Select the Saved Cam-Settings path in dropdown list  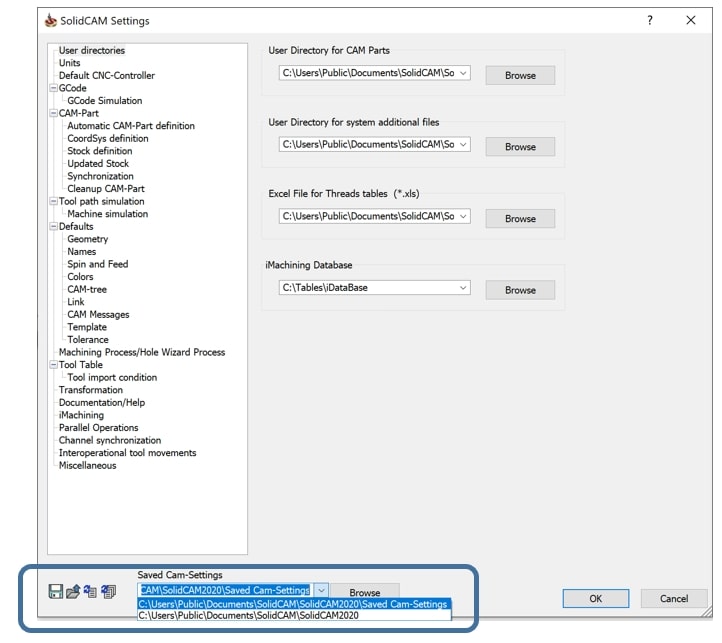pyautogui.click(x=294, y=604)
